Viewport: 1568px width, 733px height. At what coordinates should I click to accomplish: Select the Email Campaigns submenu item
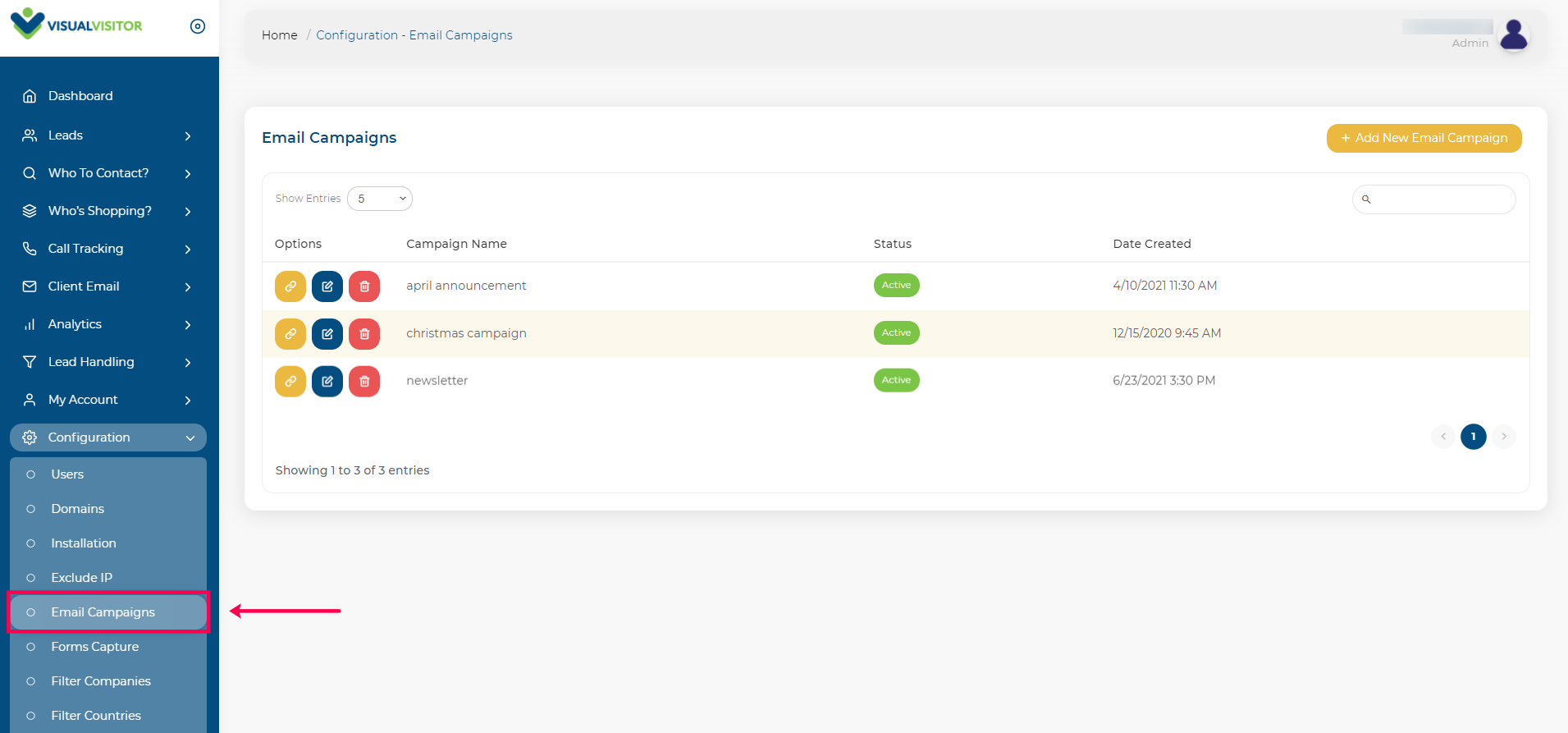click(108, 612)
